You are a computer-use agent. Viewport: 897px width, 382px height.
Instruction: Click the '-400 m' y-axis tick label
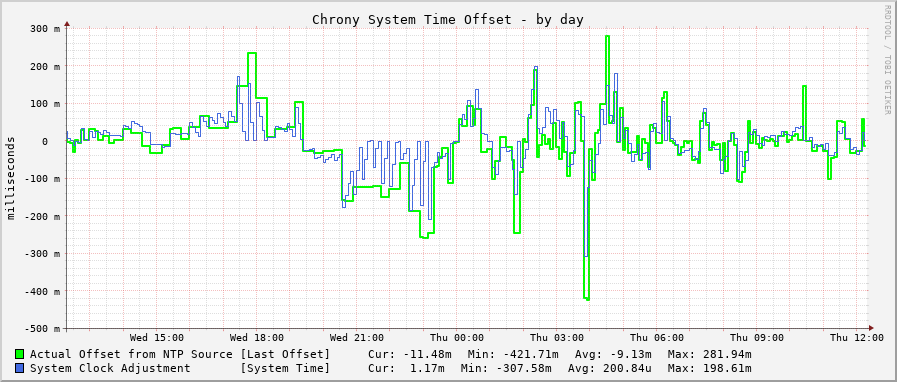click(42, 292)
